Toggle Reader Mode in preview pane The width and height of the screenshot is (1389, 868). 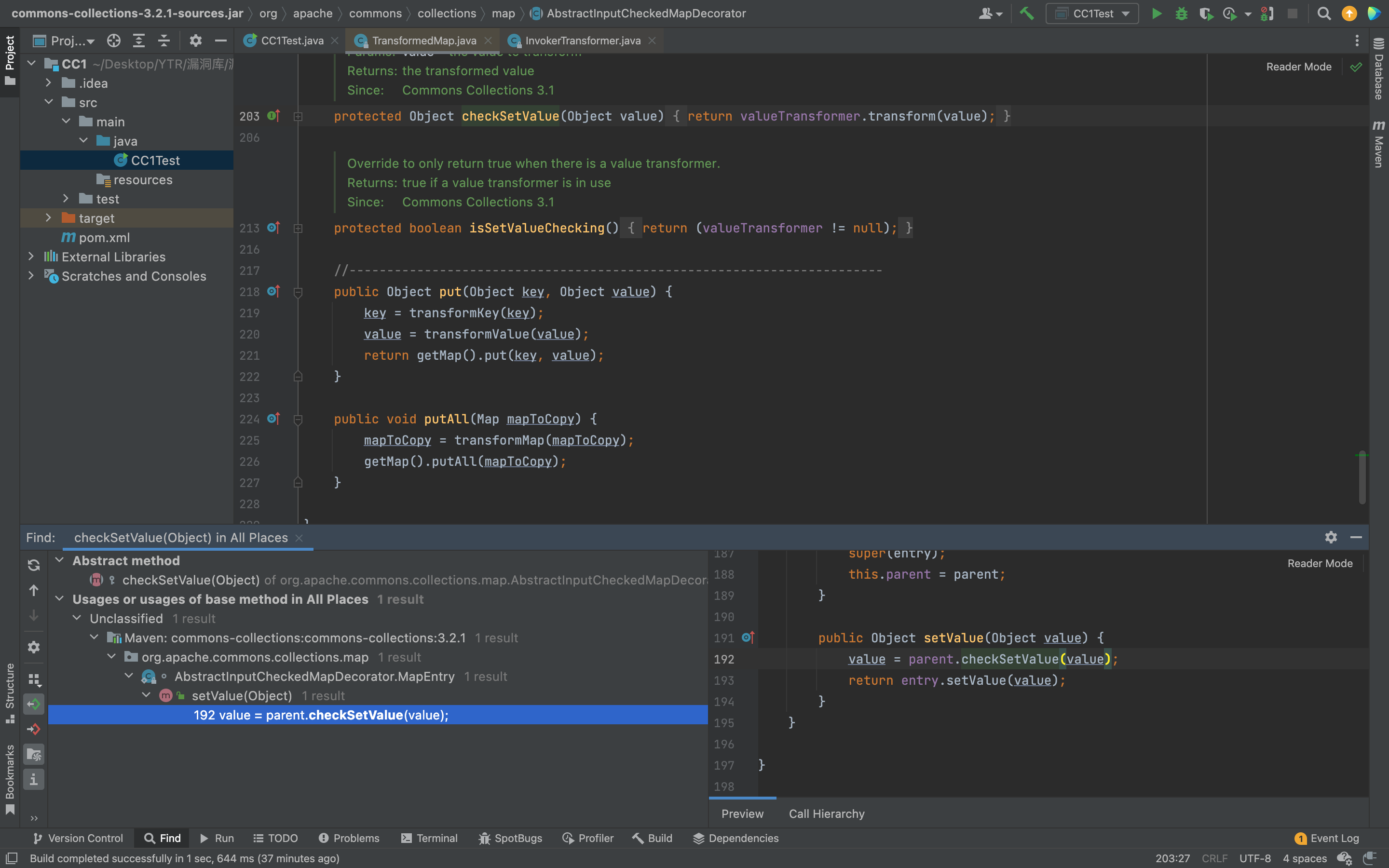[1320, 563]
